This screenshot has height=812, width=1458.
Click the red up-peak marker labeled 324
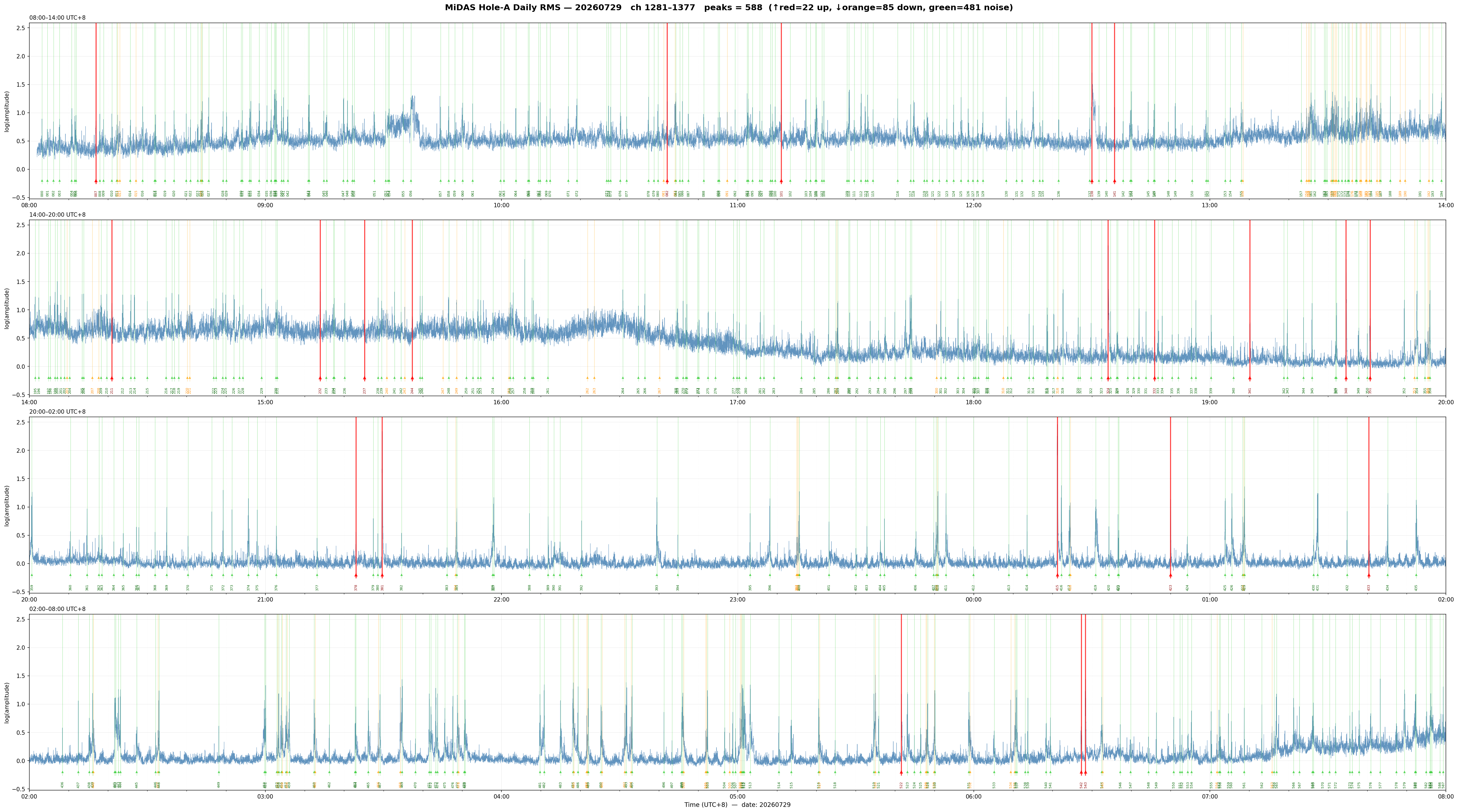pyautogui.click(x=1108, y=378)
